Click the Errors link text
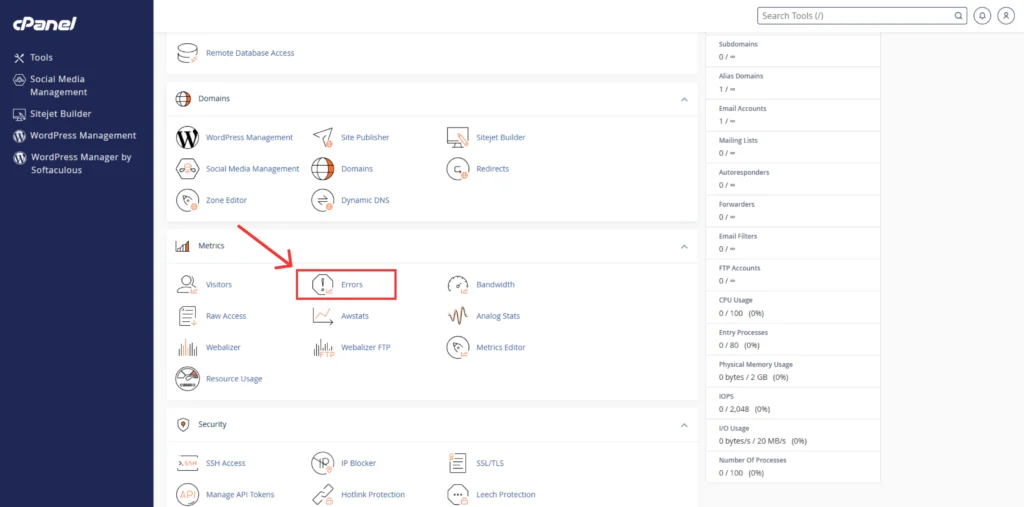 (x=351, y=285)
